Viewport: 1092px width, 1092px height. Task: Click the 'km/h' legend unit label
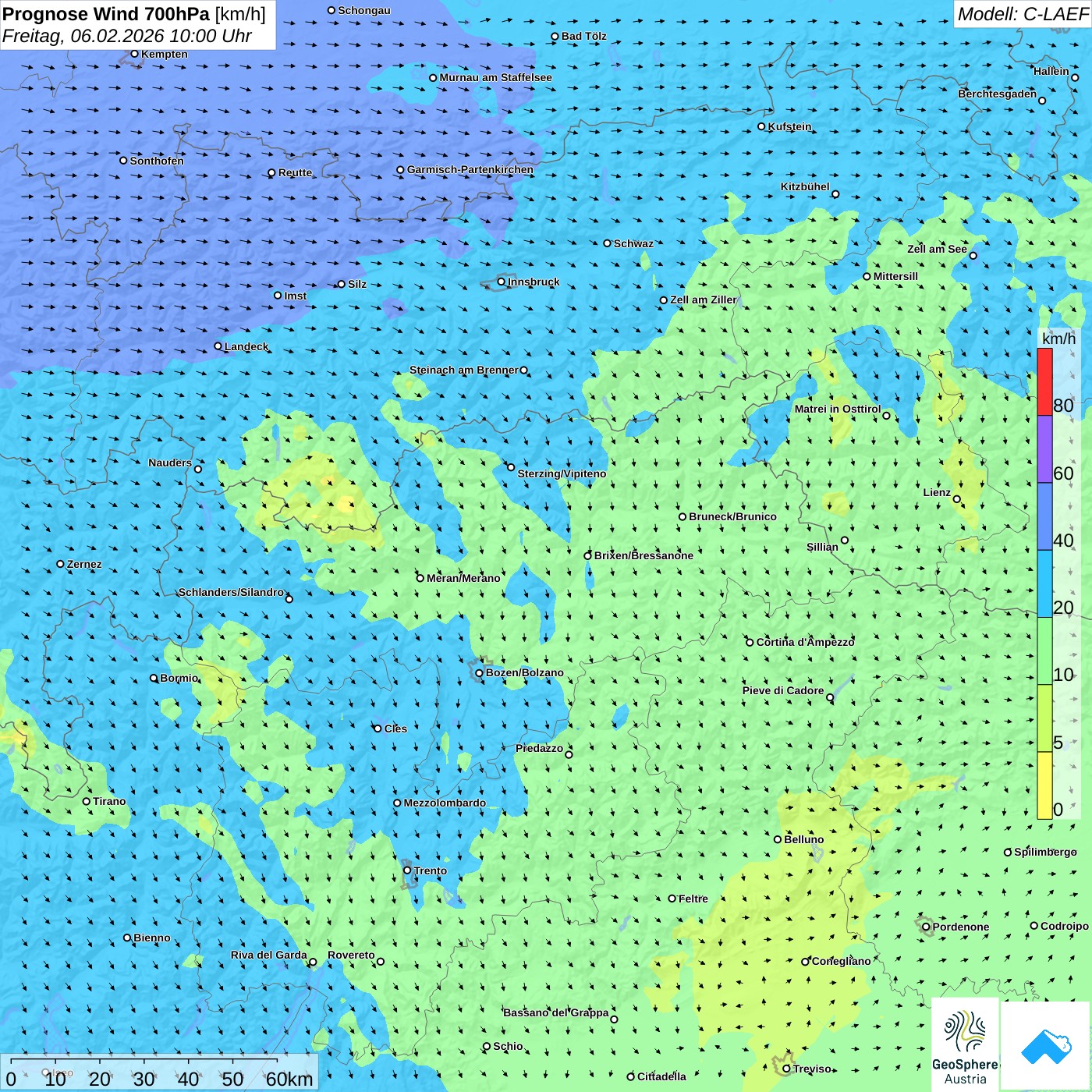(1058, 339)
